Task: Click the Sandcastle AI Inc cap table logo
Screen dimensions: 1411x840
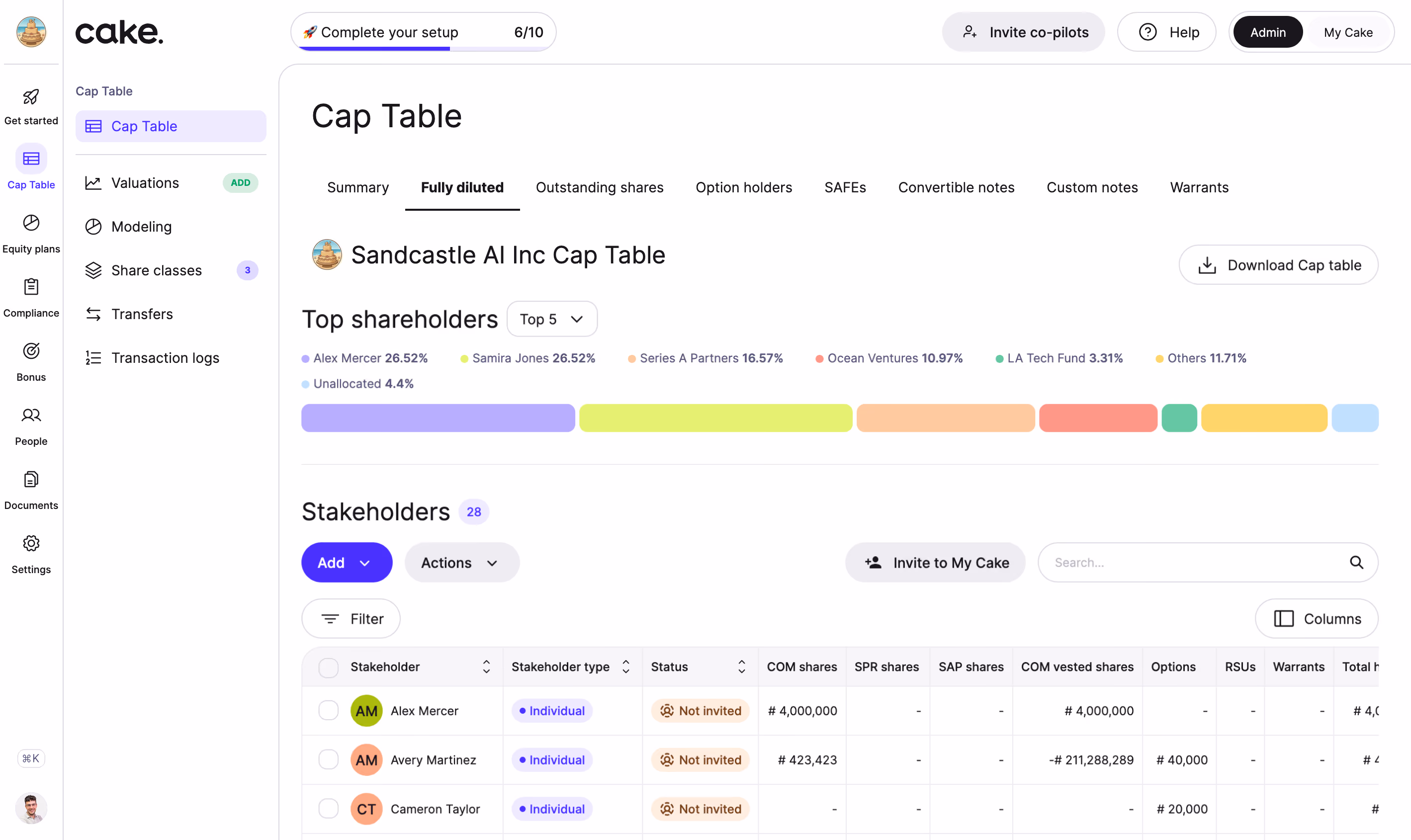Action: pyautogui.click(x=327, y=254)
